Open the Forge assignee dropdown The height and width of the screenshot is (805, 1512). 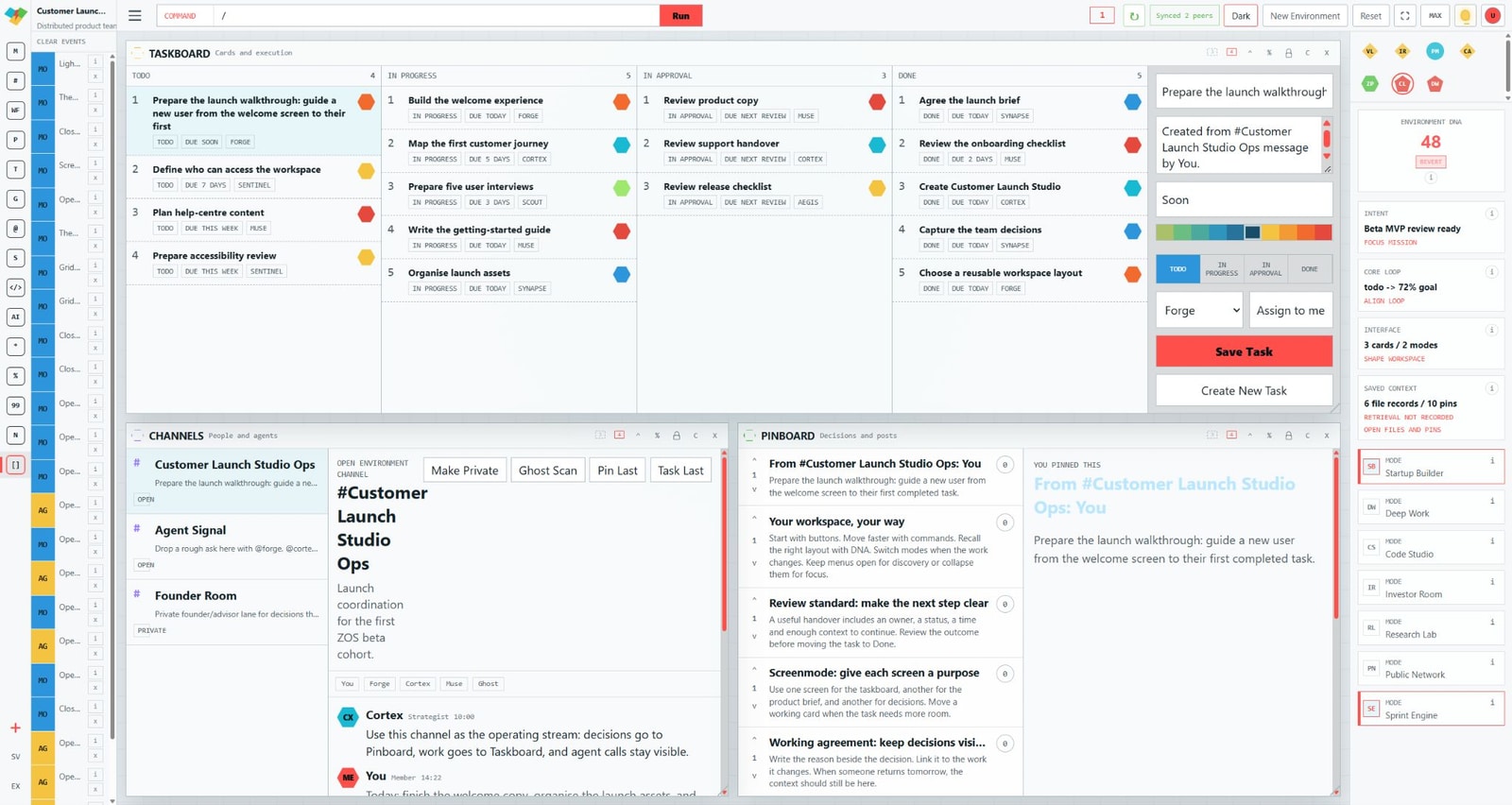tap(1199, 310)
